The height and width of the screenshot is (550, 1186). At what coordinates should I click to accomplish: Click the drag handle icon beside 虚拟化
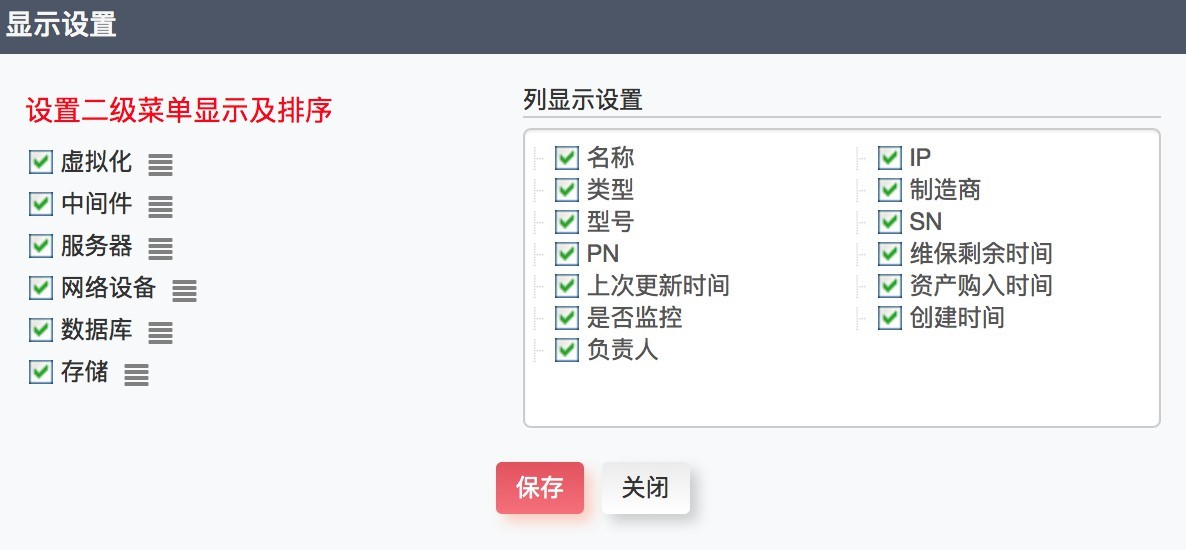161,164
